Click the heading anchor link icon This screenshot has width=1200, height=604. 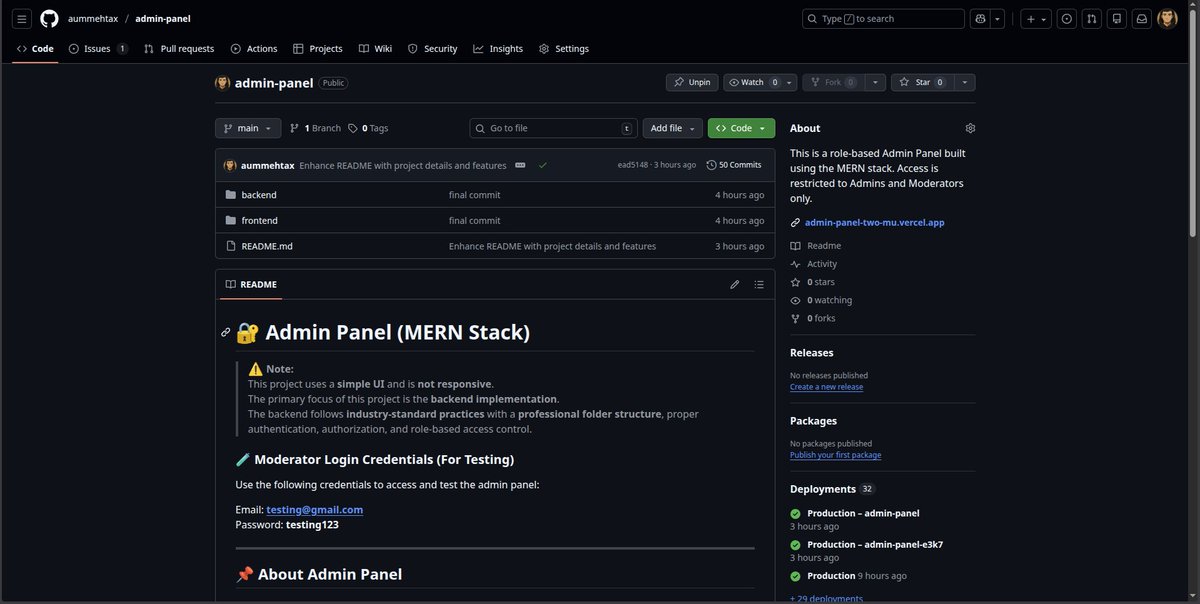point(226,332)
